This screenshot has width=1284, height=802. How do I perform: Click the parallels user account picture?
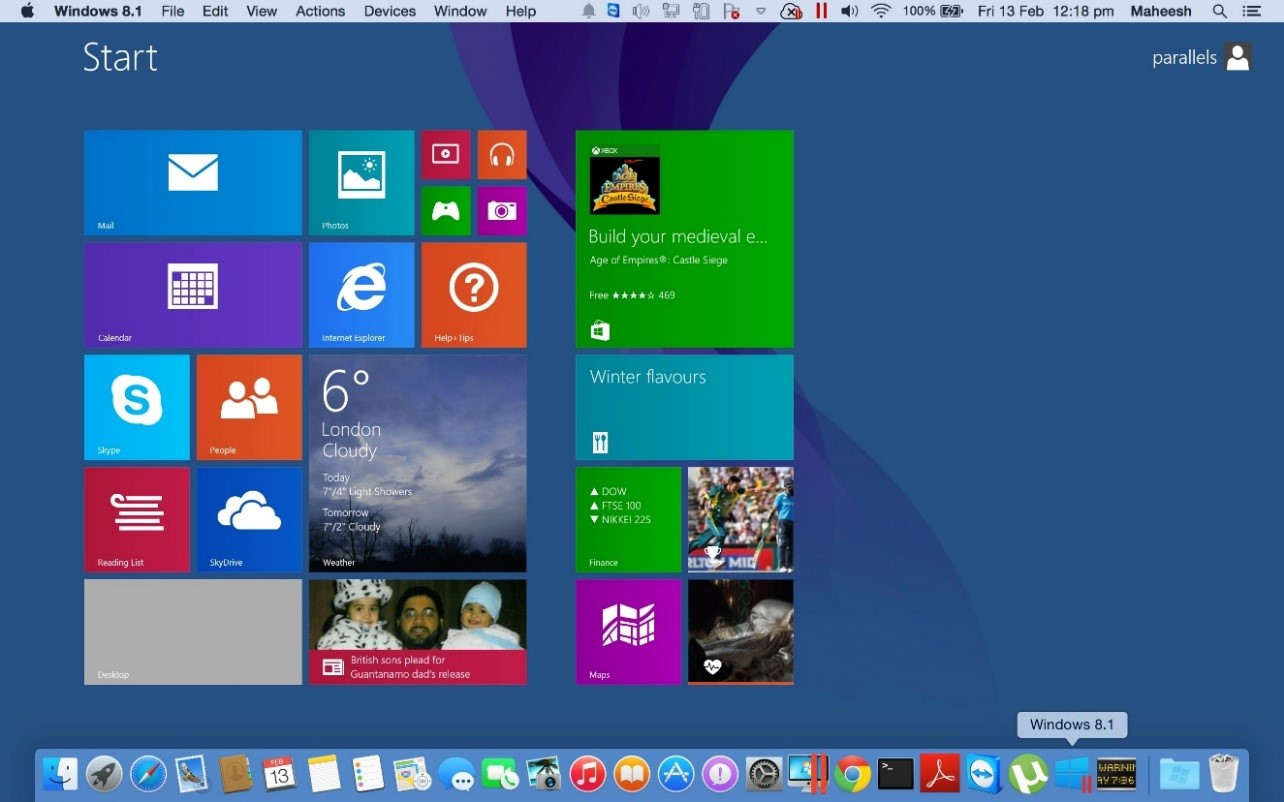point(1238,57)
